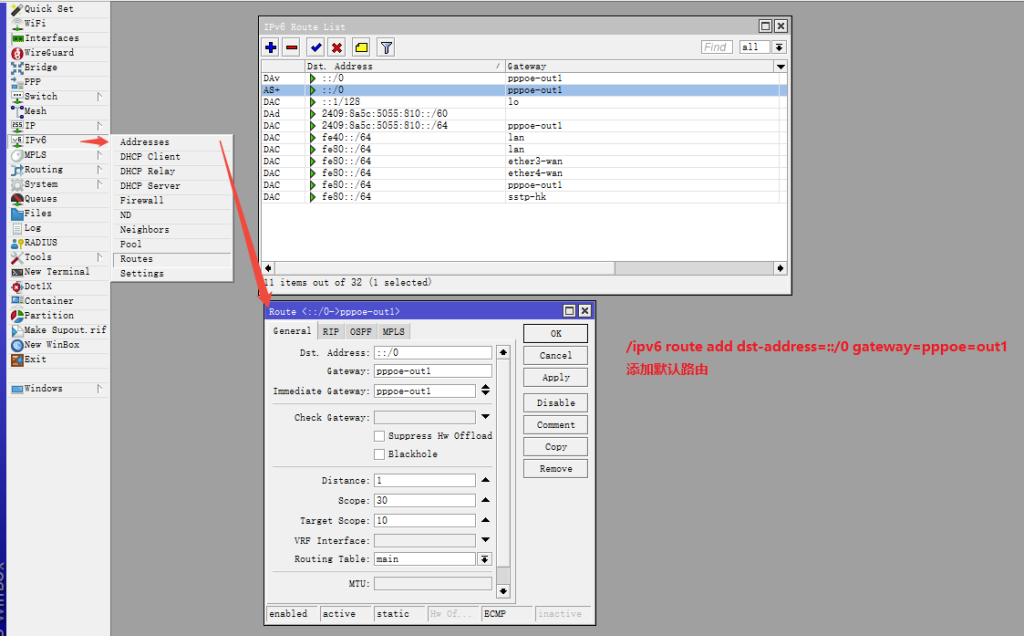Click the Dst. Address input field
1024x636 pixels.
coord(433,353)
